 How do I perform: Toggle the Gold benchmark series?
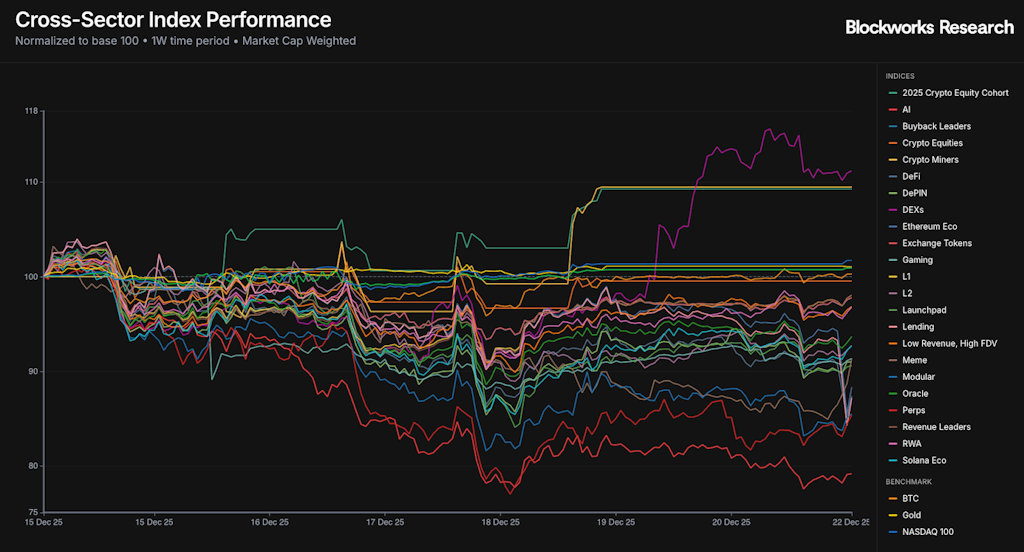point(911,515)
